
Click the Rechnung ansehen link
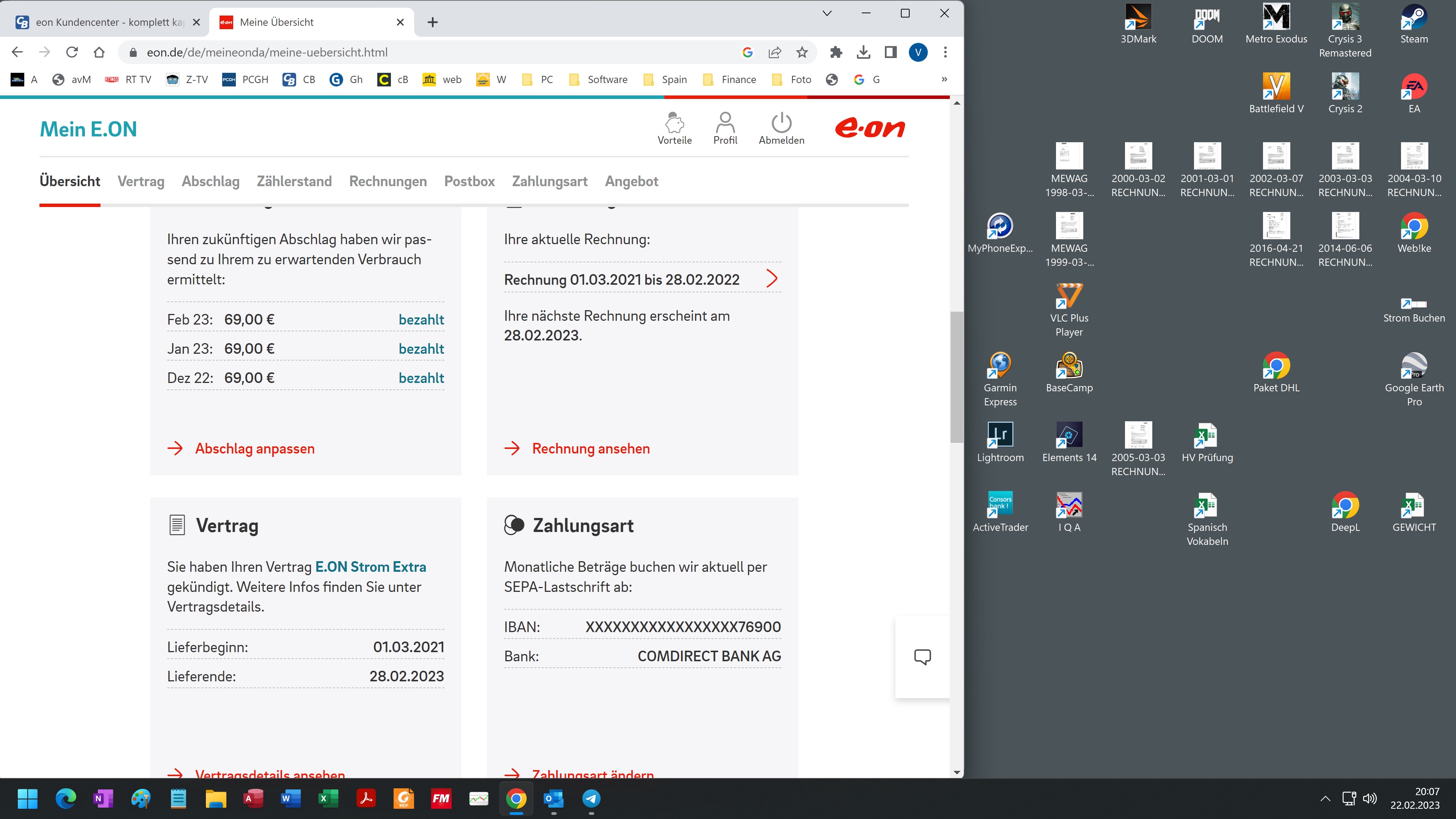(x=591, y=449)
